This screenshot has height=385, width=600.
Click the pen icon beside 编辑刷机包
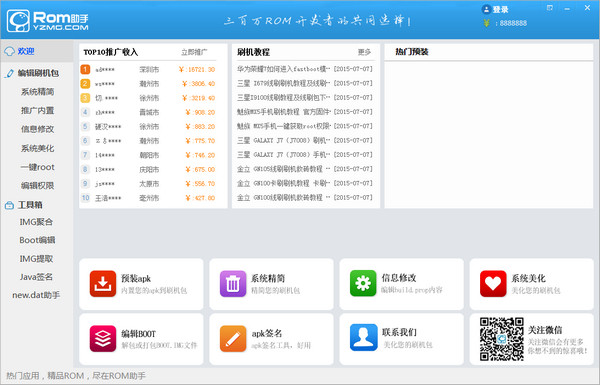10,73
